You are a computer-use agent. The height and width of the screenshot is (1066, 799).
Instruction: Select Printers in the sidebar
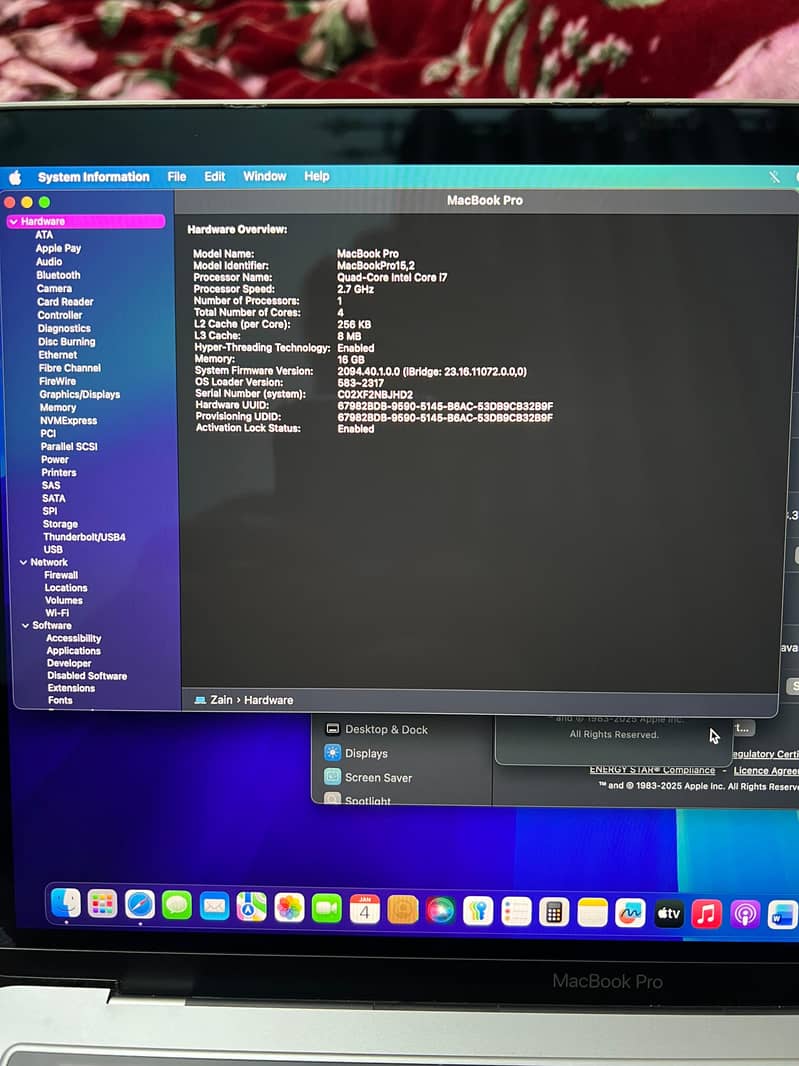58,472
